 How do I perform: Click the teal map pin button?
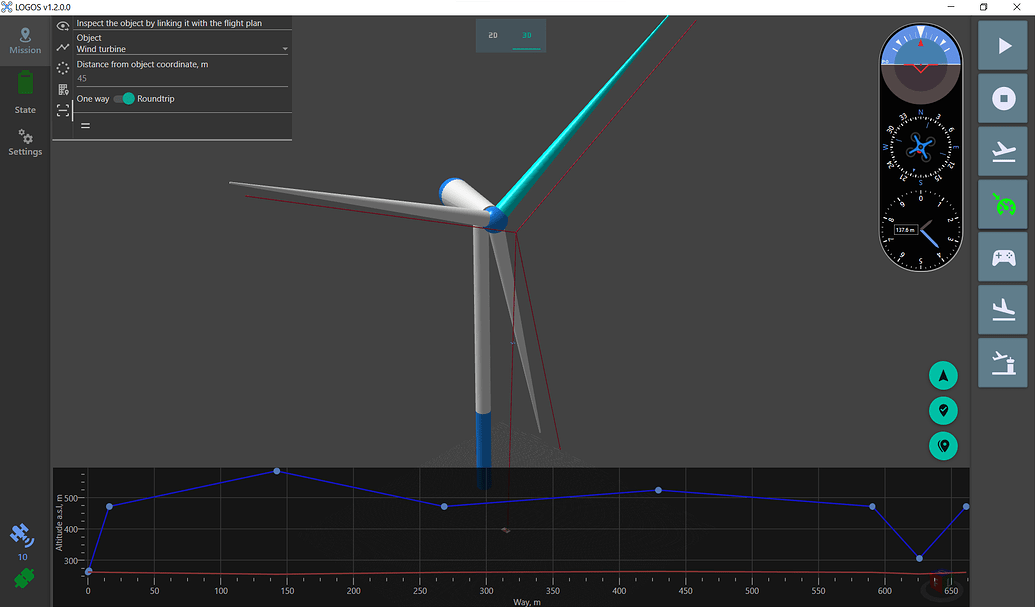tap(943, 446)
